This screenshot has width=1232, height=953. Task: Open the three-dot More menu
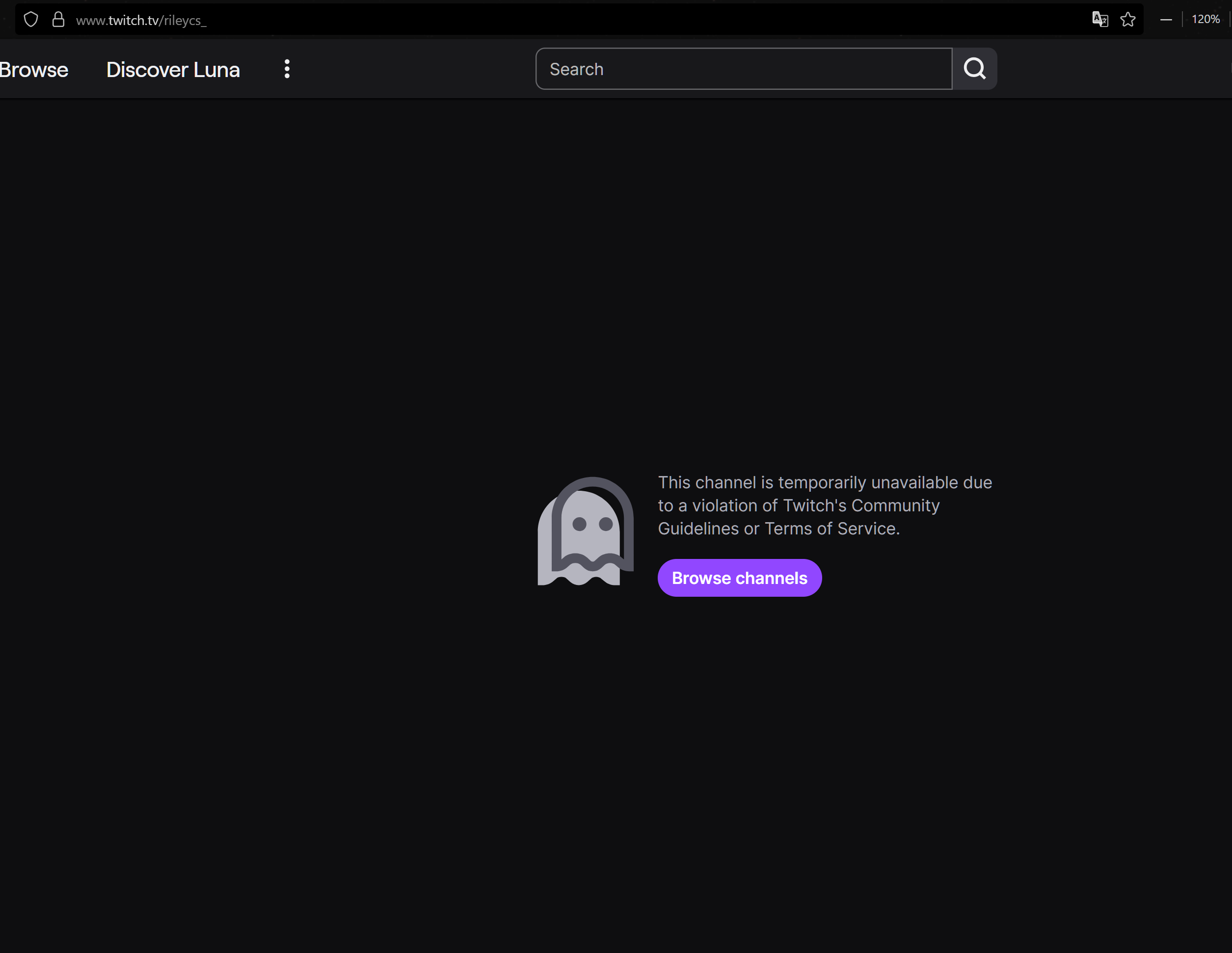point(287,69)
